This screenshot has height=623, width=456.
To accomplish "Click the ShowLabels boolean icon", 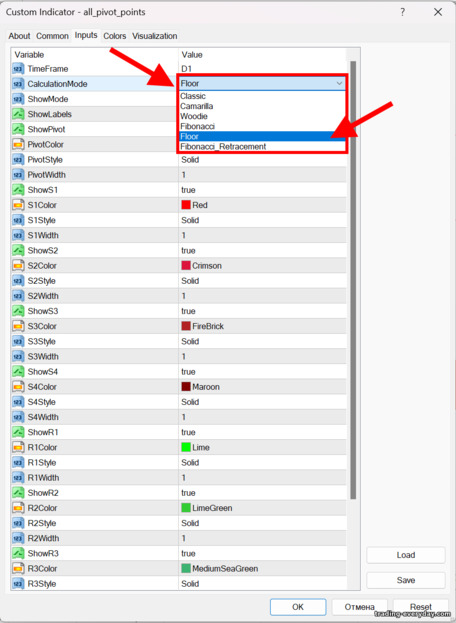I will pos(18,114).
